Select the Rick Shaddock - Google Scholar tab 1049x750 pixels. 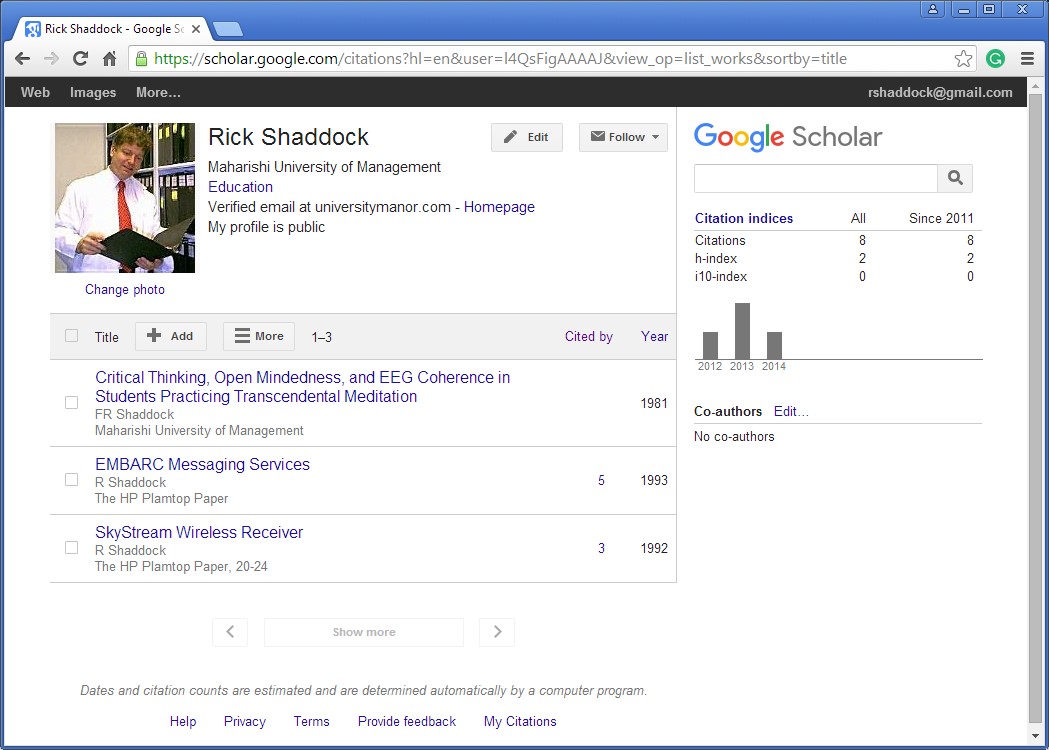(114, 29)
